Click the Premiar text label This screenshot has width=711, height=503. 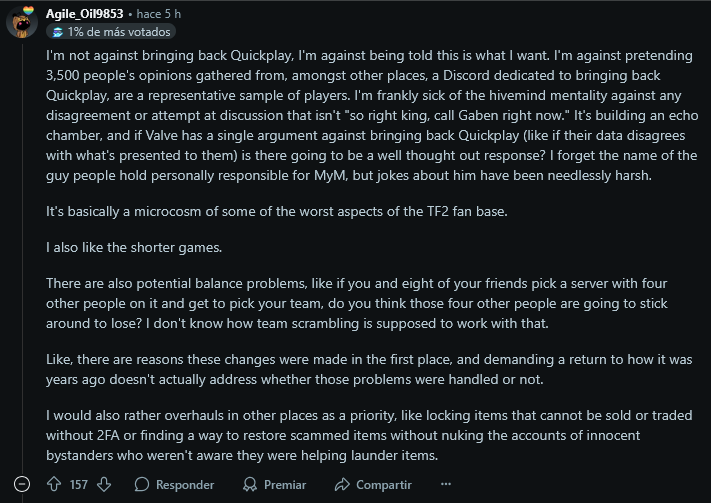(x=285, y=485)
